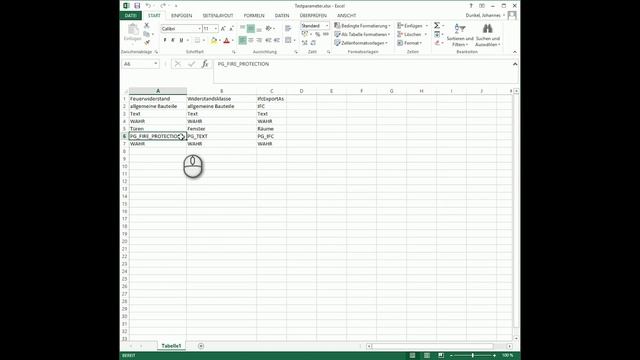
Task: Apply percent style number format
Action: tap(318, 34)
